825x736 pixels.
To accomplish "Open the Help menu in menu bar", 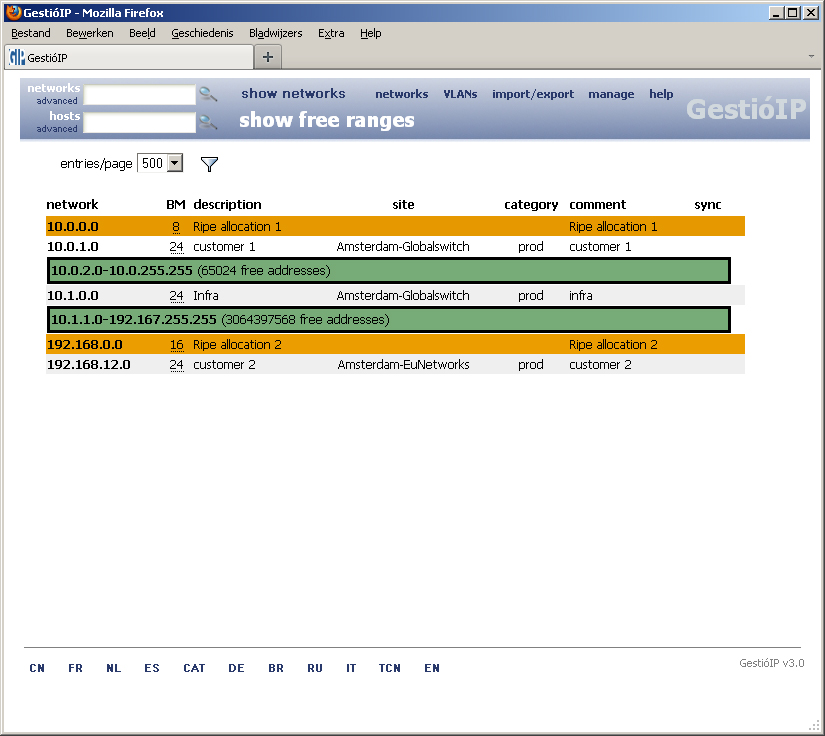I will [x=370, y=33].
